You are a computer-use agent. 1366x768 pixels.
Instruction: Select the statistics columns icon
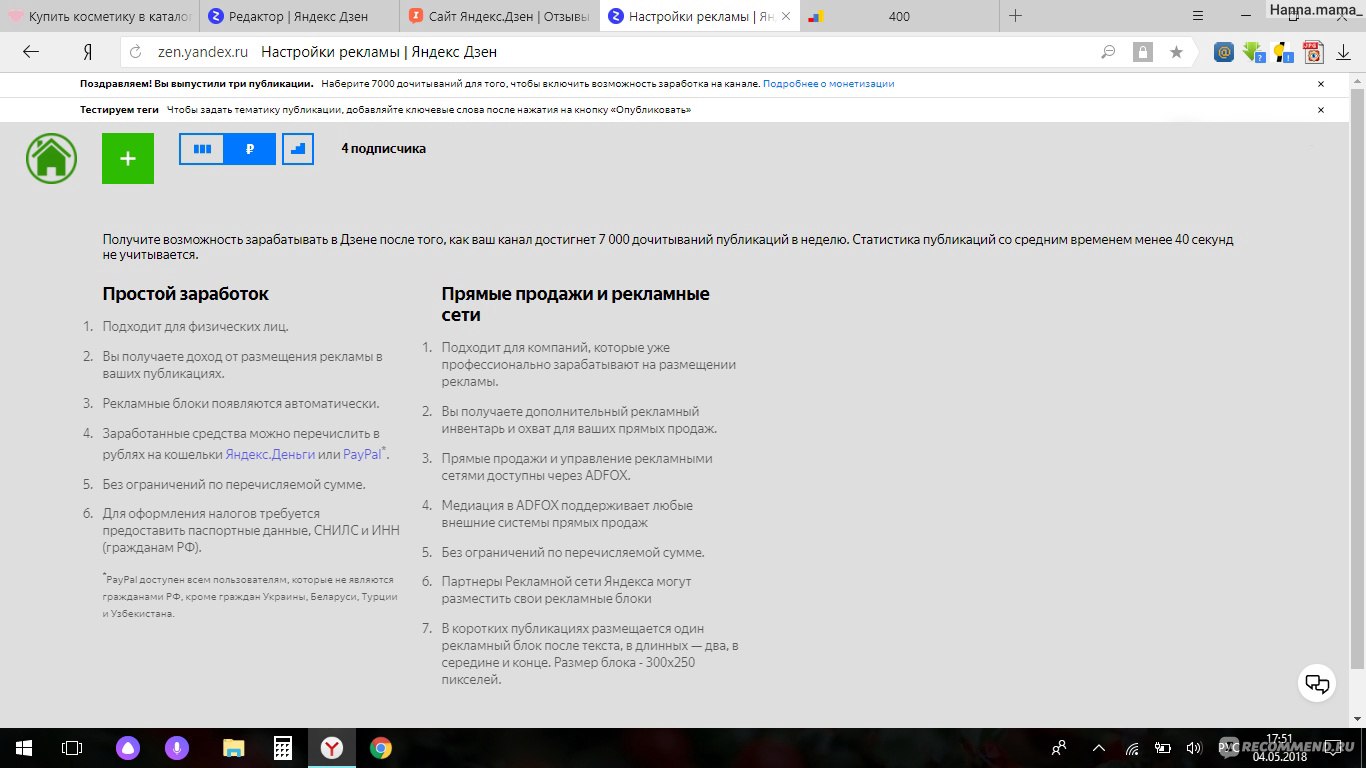point(203,149)
